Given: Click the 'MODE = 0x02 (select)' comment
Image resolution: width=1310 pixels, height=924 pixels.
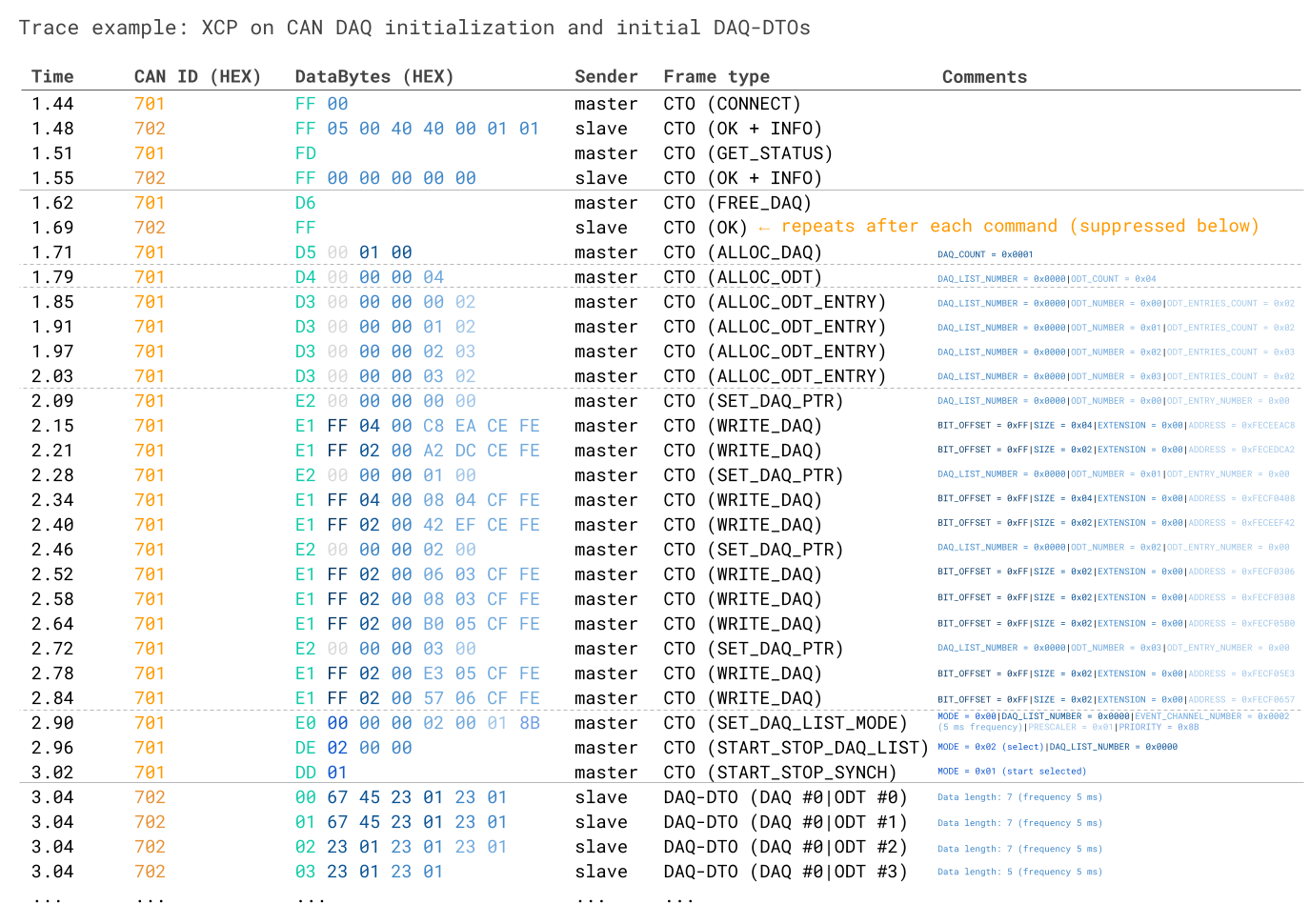Looking at the screenshot, I should tap(1058, 747).
